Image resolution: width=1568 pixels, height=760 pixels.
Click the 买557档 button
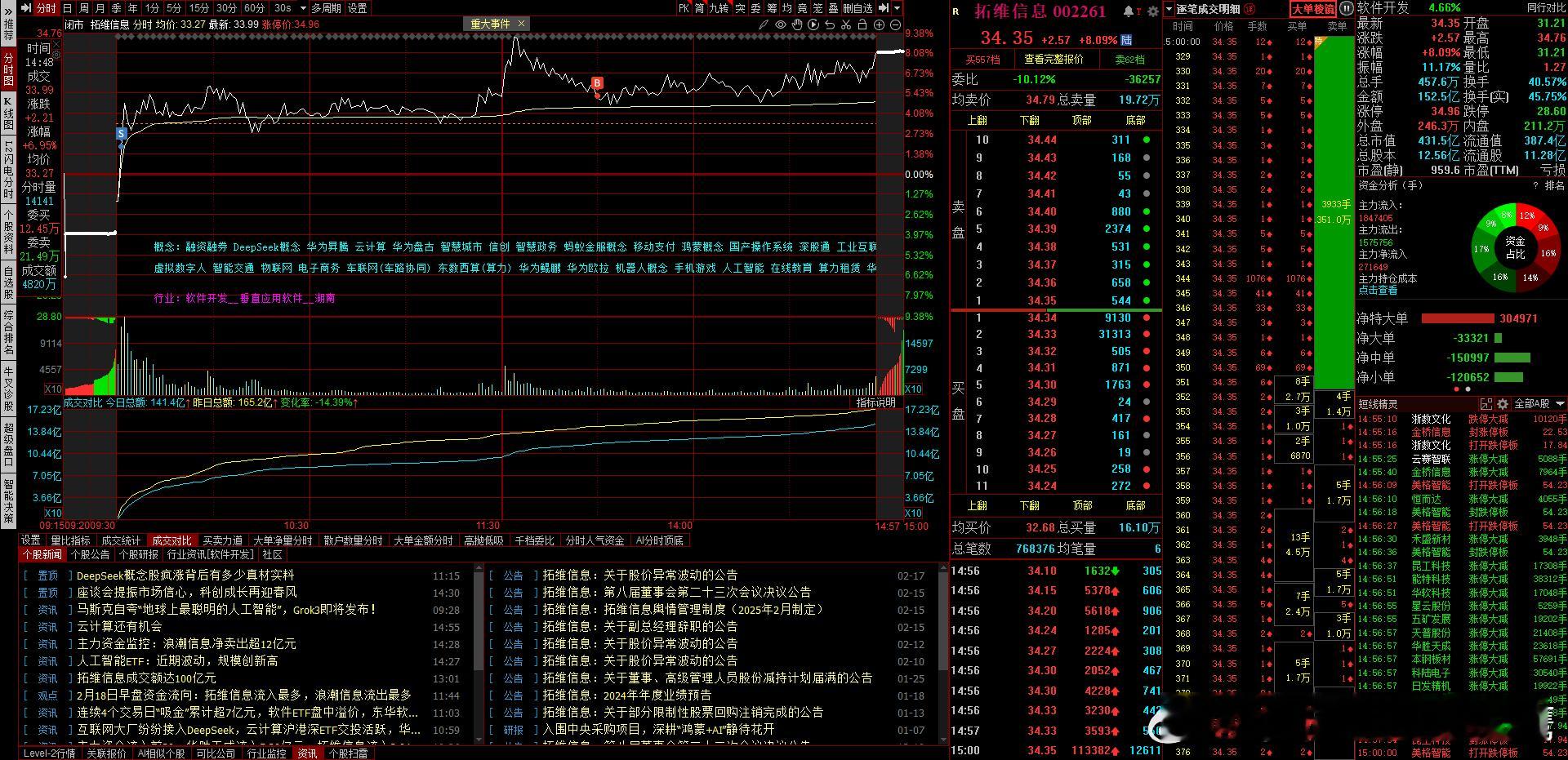(982, 60)
